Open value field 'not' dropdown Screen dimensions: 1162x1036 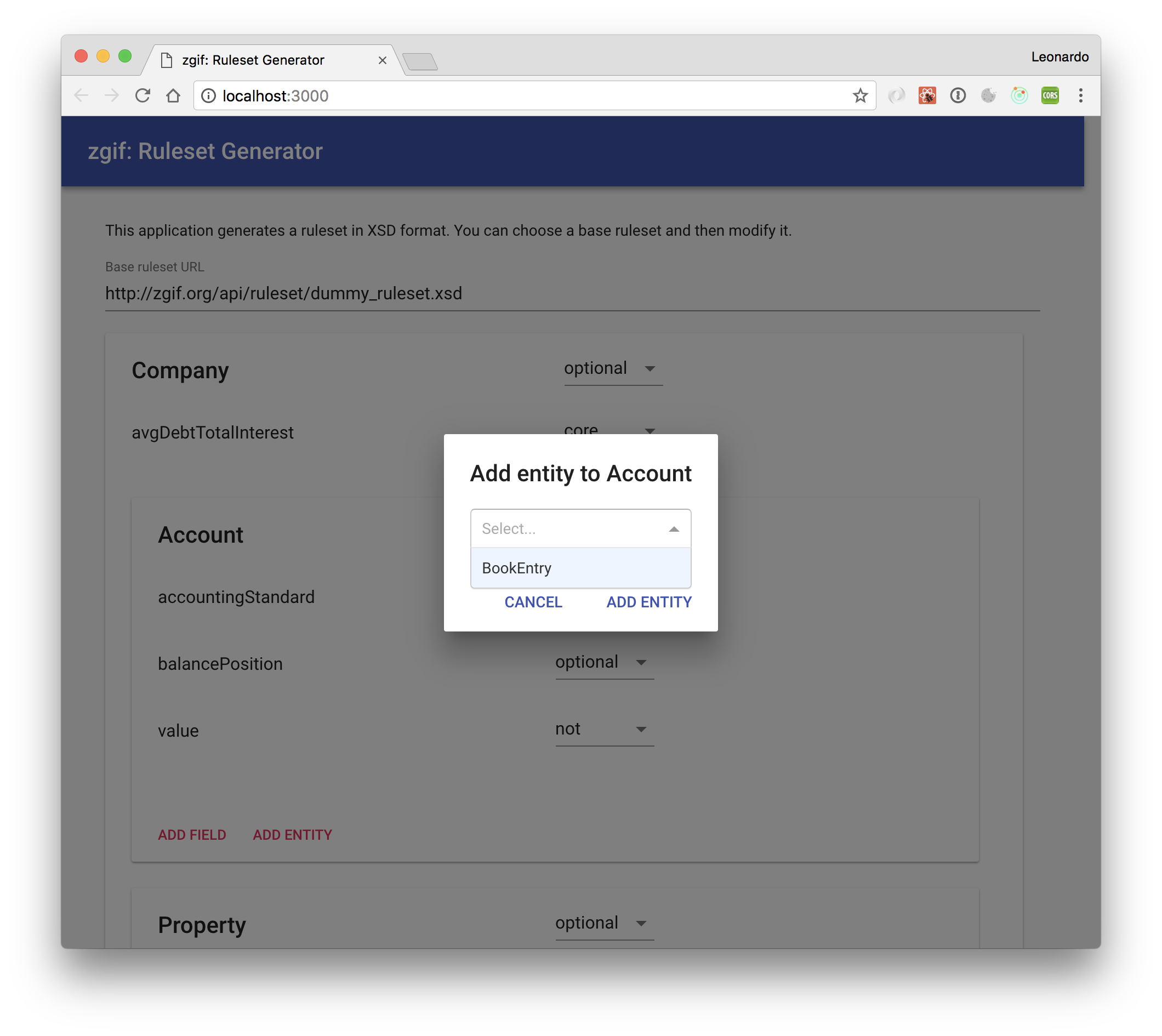[604, 730]
